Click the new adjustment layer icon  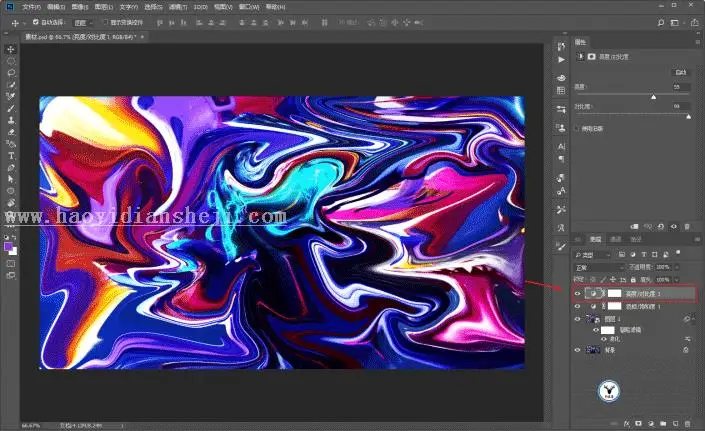[651, 423]
